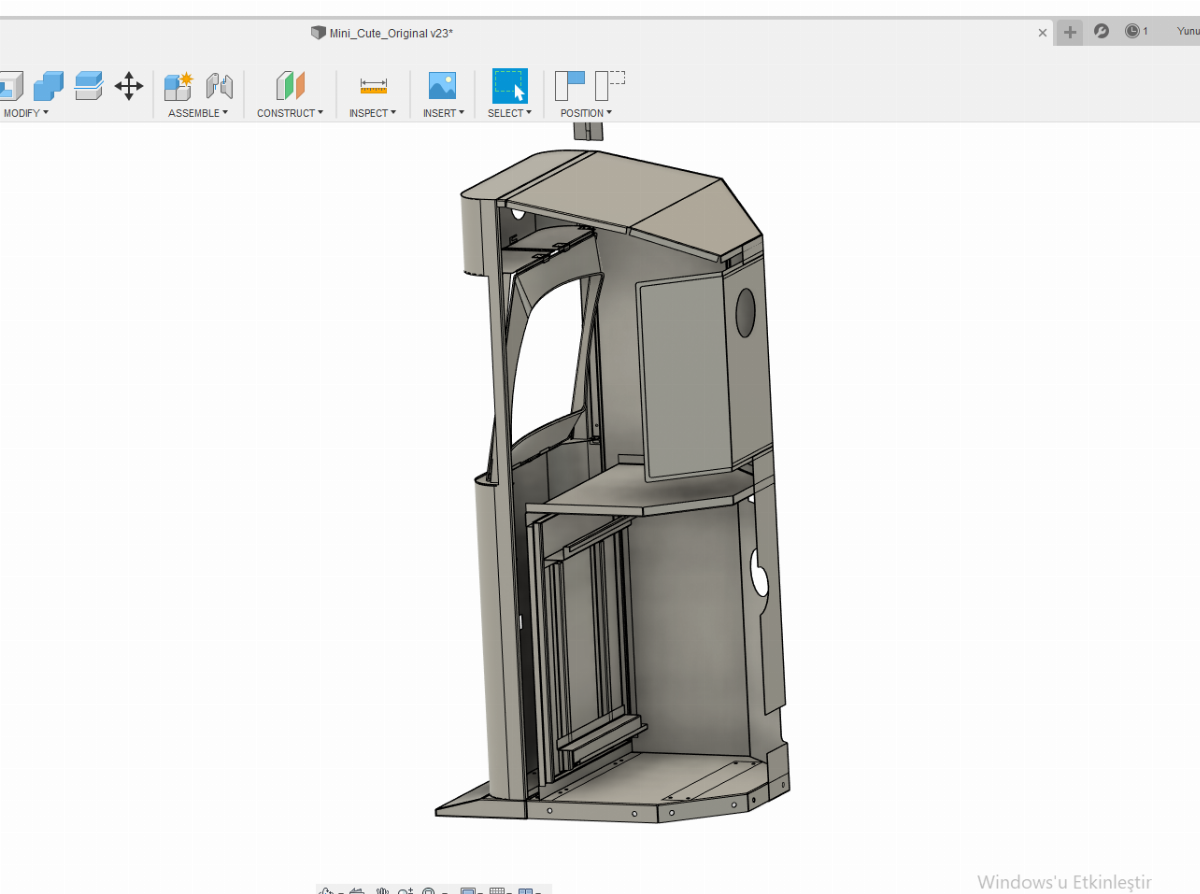1200x894 pixels.
Task: Open a new design tab with plus
Action: point(1070,32)
